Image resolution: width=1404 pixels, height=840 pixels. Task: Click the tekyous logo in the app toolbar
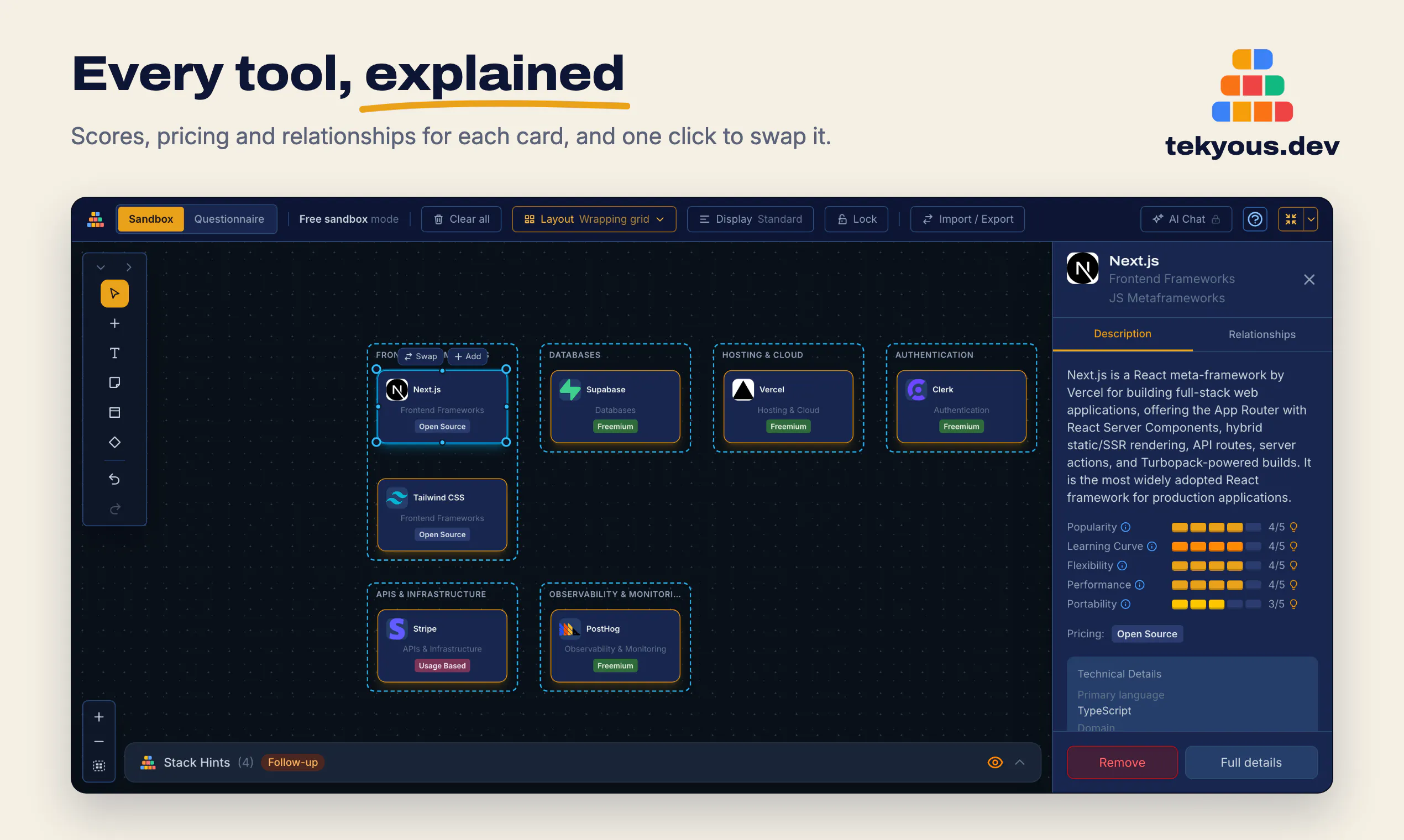click(96, 219)
